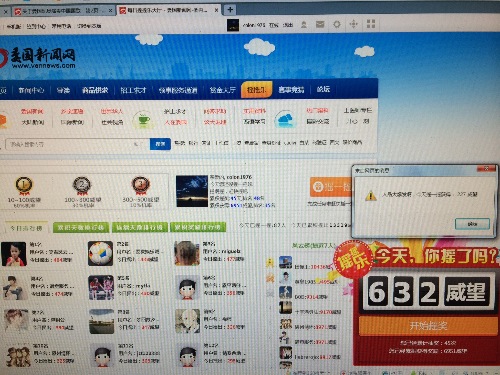The image size is (500, 375).
Task: Click the green teacup icon
Action: point(143,119)
